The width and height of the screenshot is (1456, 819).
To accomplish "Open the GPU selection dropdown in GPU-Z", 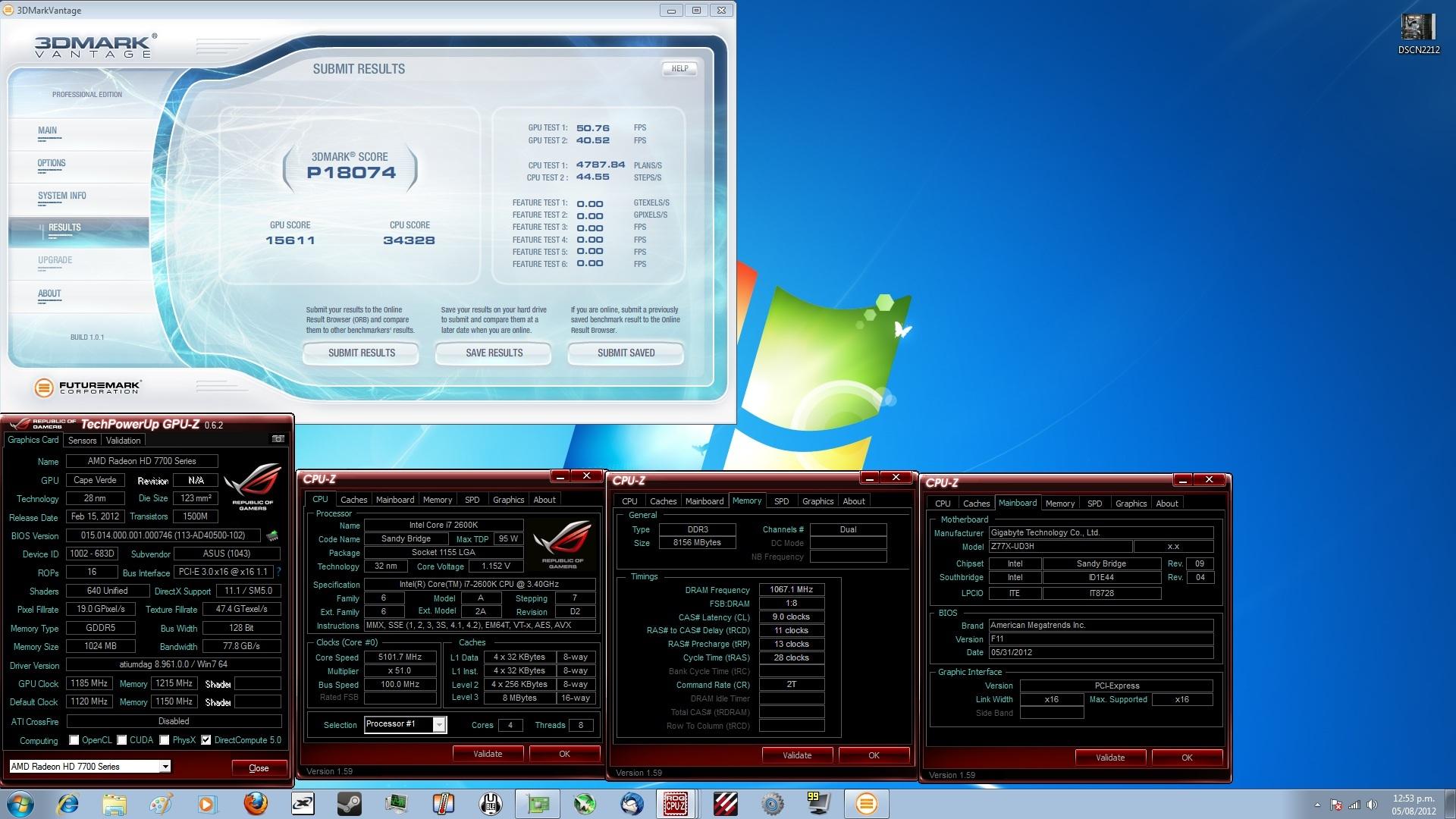I will click(165, 767).
